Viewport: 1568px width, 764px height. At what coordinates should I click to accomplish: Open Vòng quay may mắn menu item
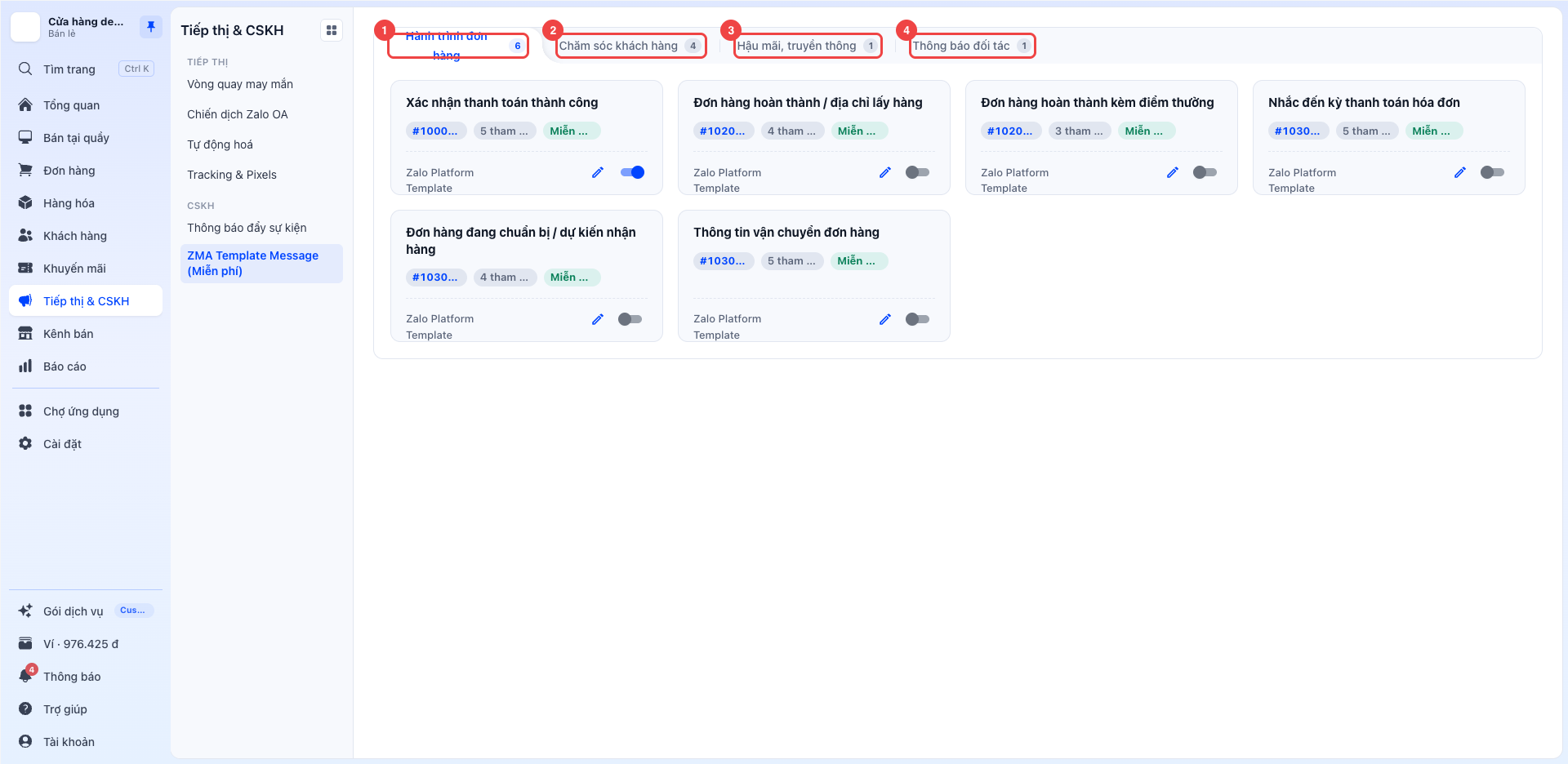[x=240, y=84]
